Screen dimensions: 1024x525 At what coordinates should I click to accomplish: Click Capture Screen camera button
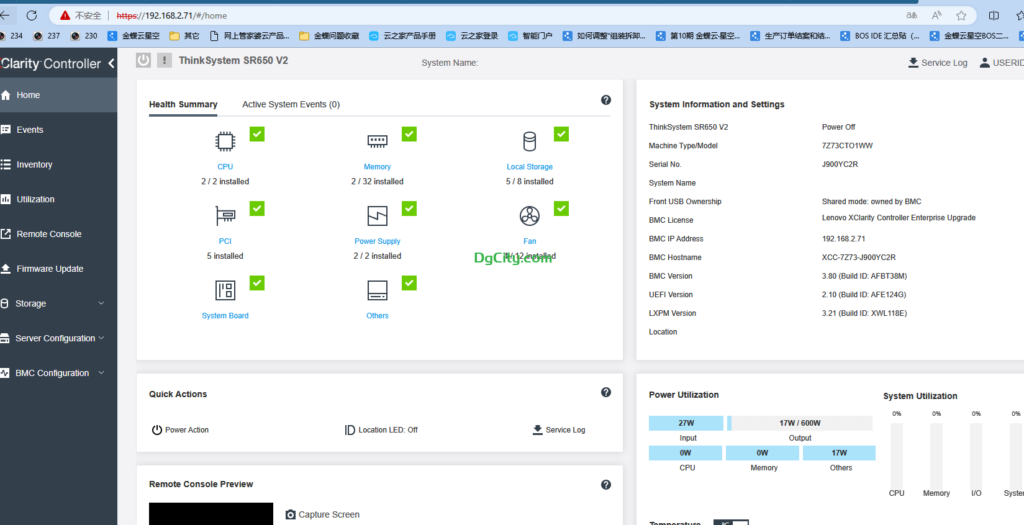tap(323, 515)
